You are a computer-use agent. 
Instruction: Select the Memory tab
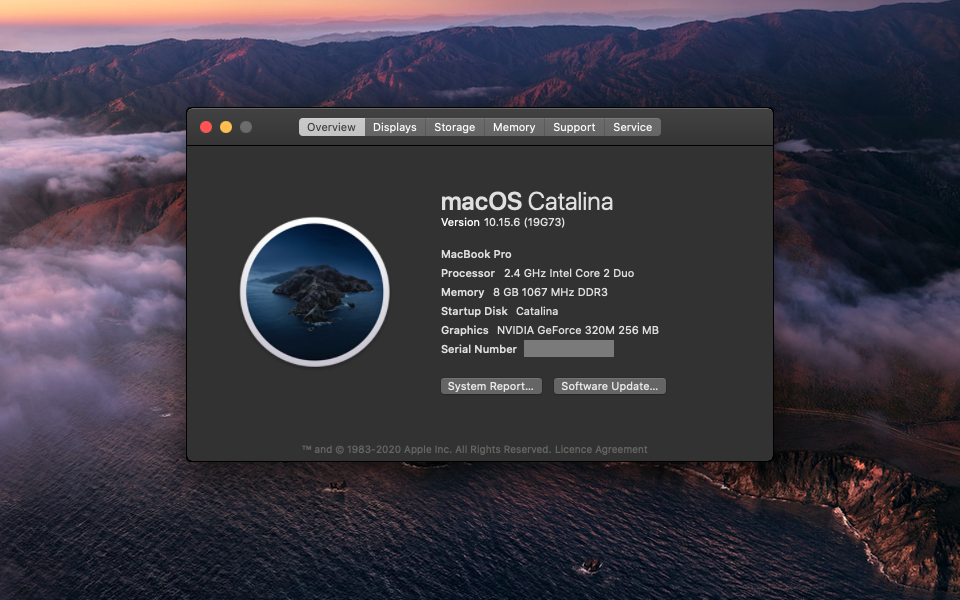(x=514, y=127)
